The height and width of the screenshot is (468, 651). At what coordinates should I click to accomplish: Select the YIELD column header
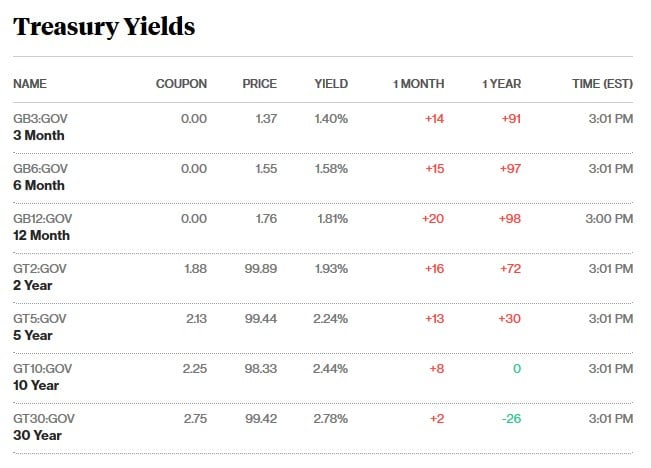(x=331, y=84)
